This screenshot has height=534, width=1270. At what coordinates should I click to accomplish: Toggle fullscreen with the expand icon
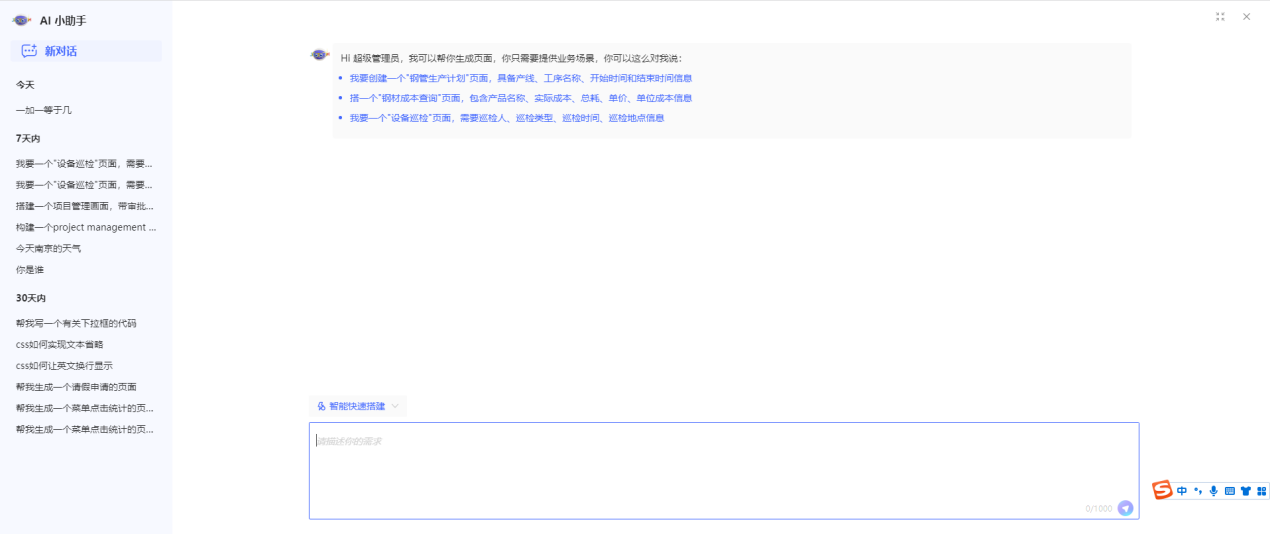(x=1220, y=17)
